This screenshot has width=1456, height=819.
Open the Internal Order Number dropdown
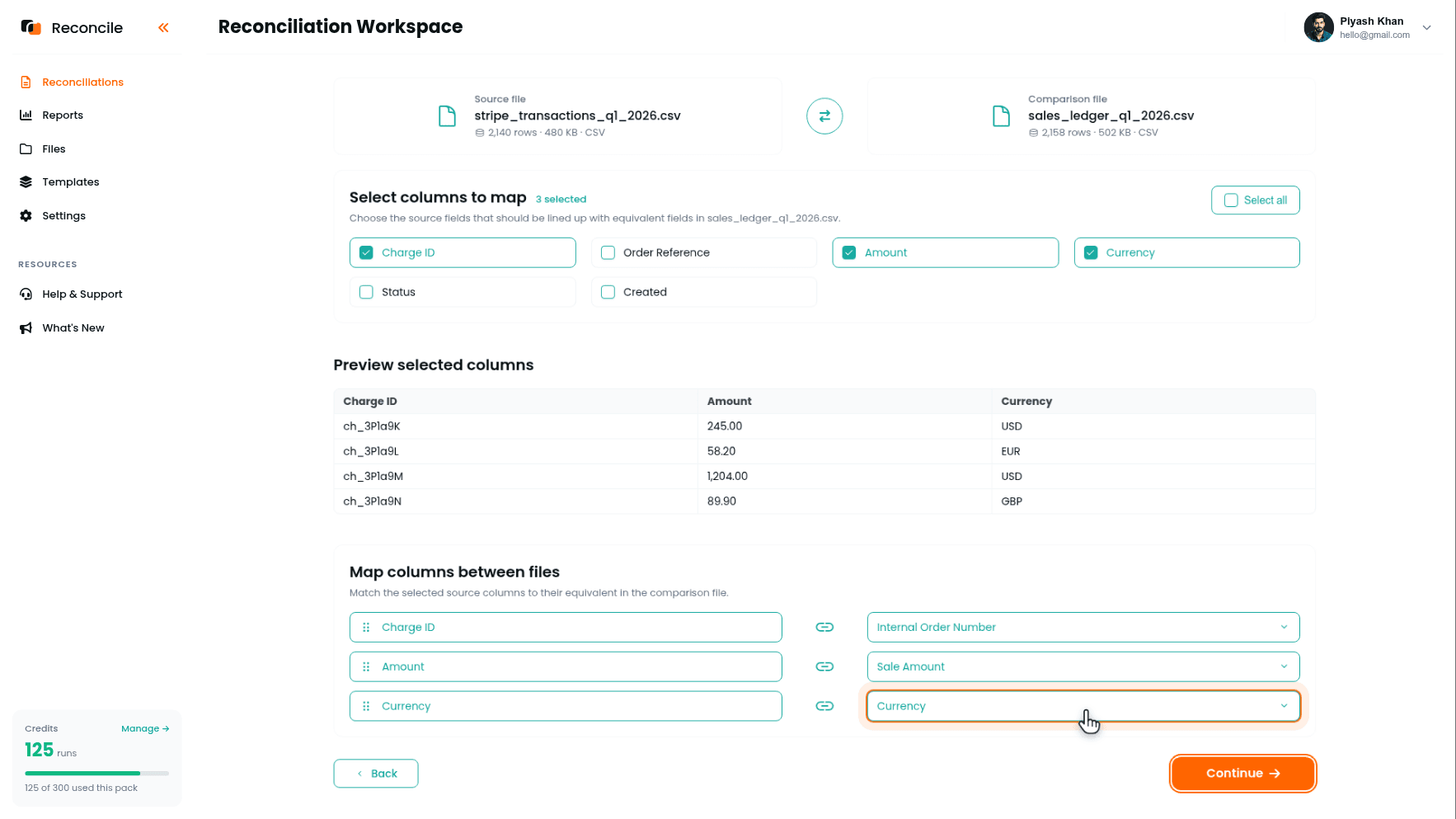1083,628
